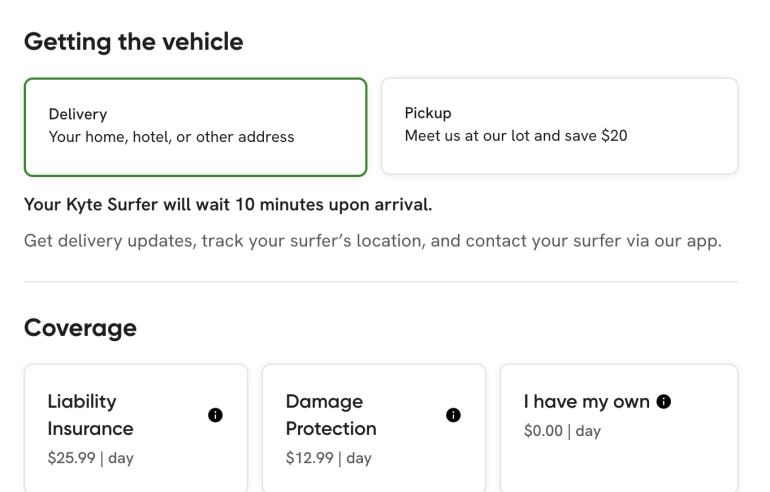The height and width of the screenshot is (492, 770).
Task: Click the Damage Protection info icon
Action: 452,415
